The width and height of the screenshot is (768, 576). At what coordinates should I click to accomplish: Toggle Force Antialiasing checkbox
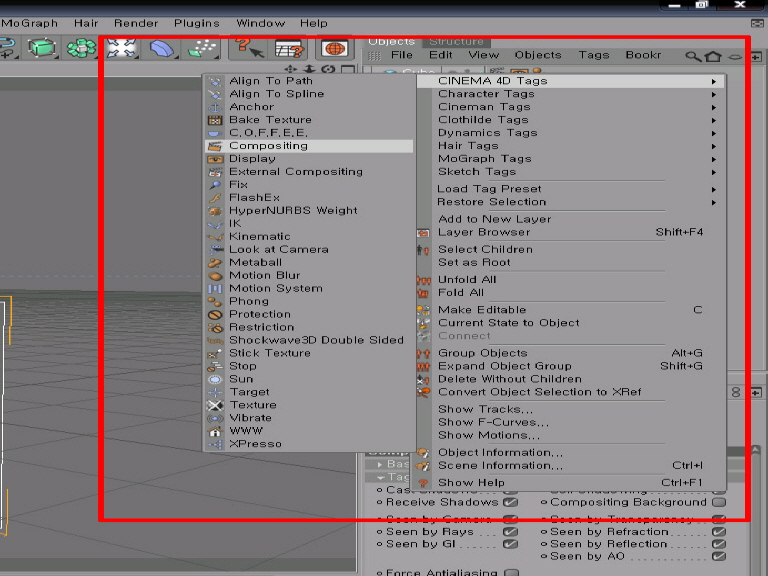click(x=511, y=572)
